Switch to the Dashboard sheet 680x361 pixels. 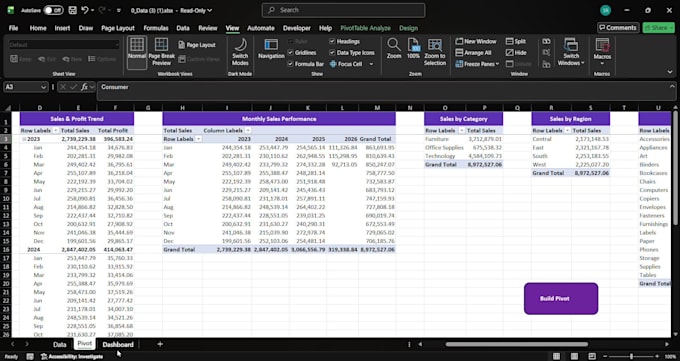point(118,345)
